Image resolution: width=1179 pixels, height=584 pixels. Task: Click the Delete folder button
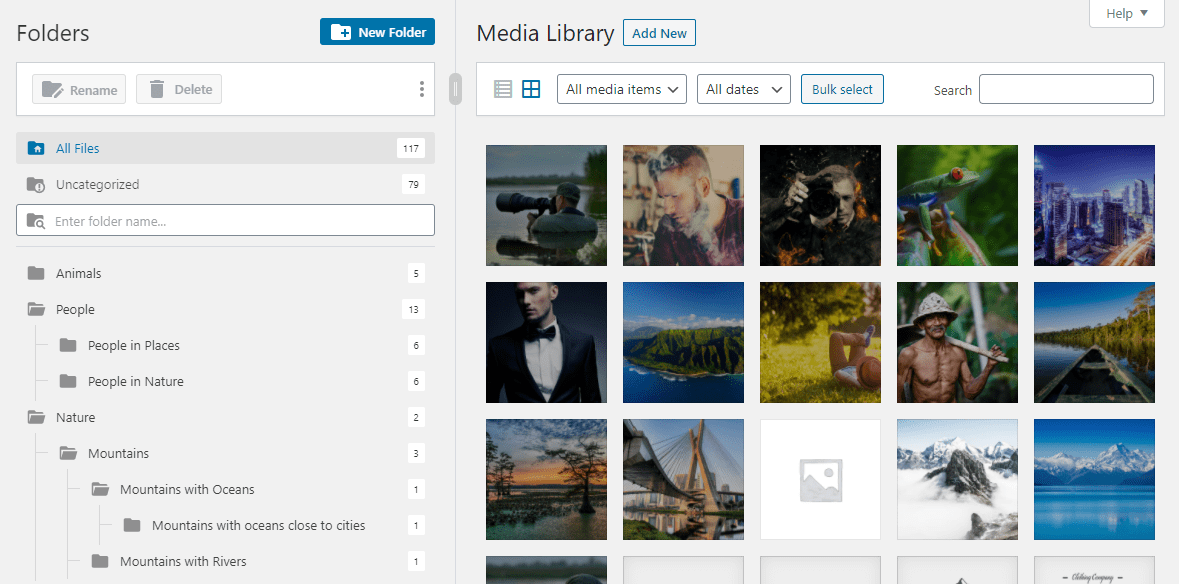point(179,89)
